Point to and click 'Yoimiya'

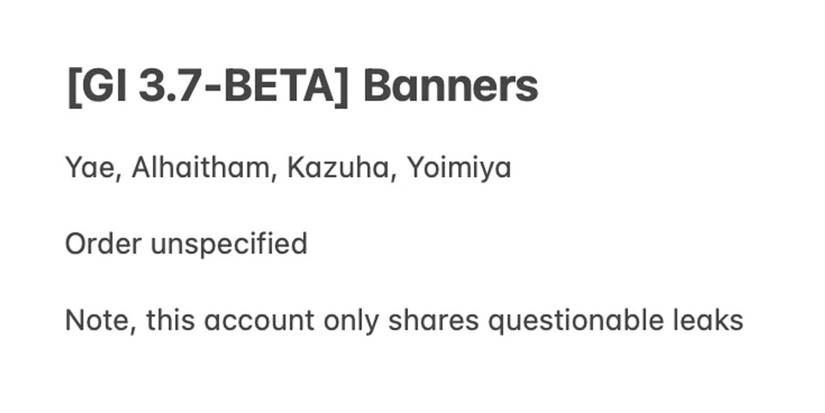tap(458, 168)
